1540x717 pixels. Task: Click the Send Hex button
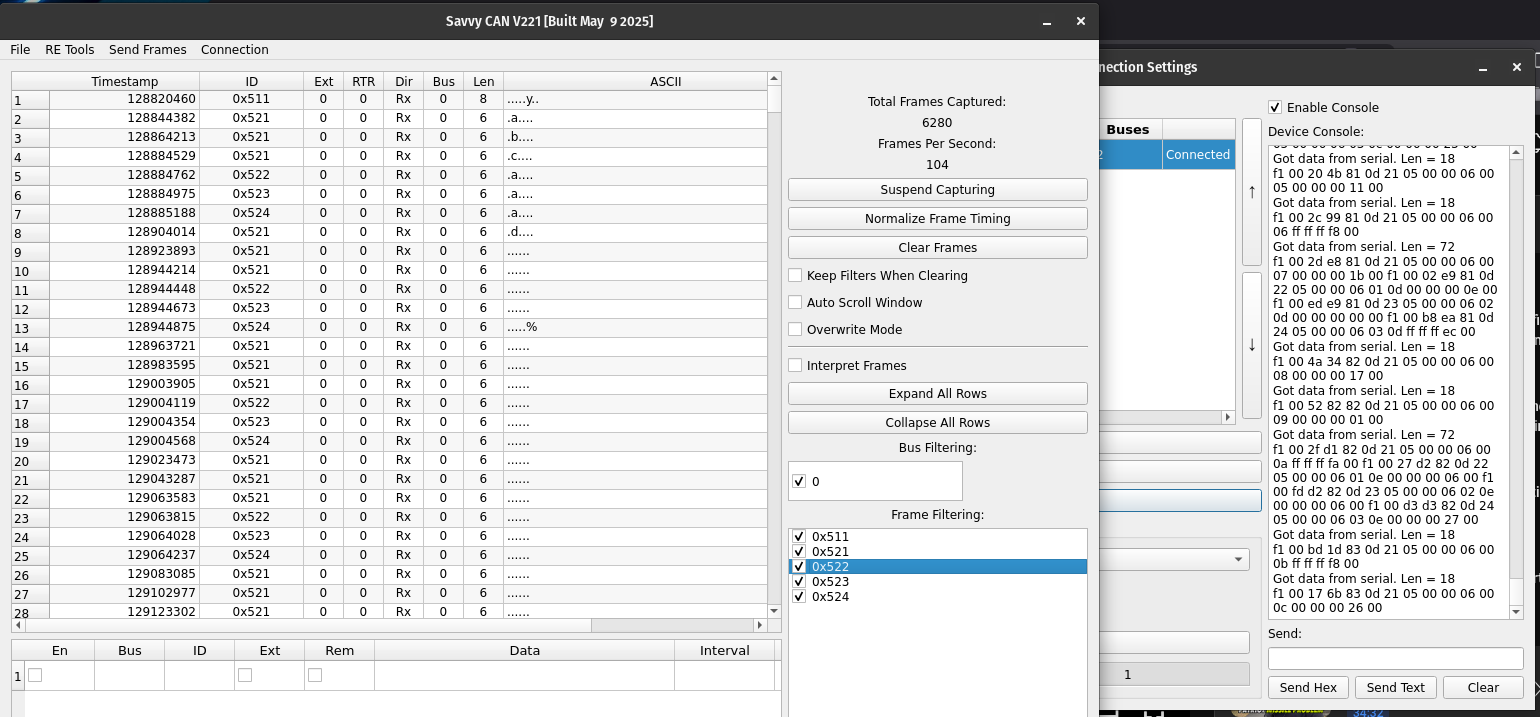point(1308,687)
